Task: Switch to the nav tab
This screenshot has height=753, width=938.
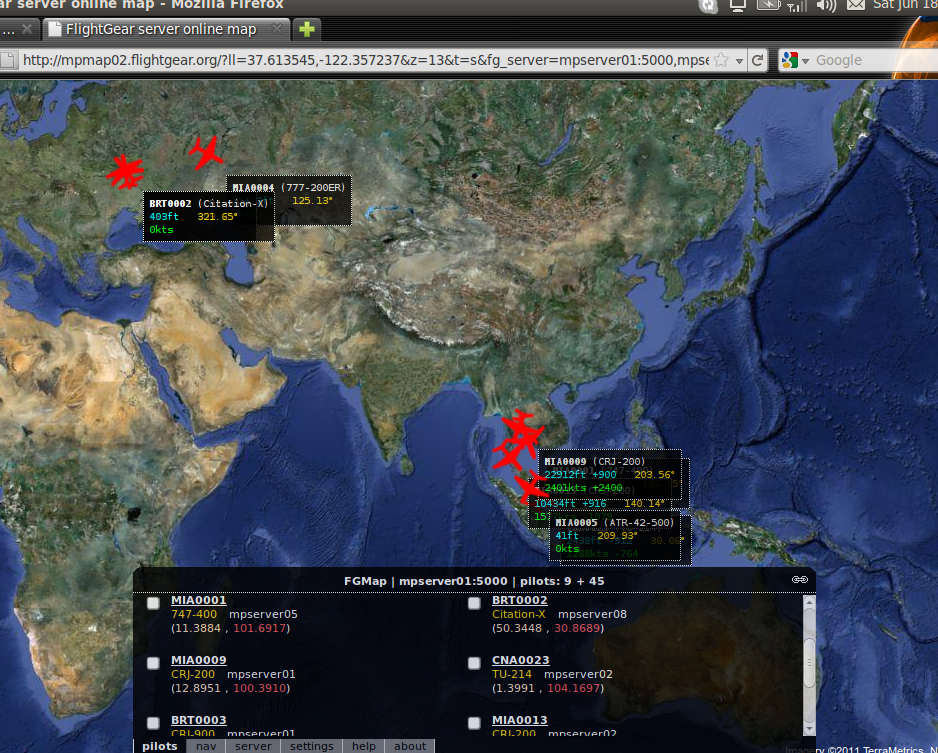Action: (206, 746)
